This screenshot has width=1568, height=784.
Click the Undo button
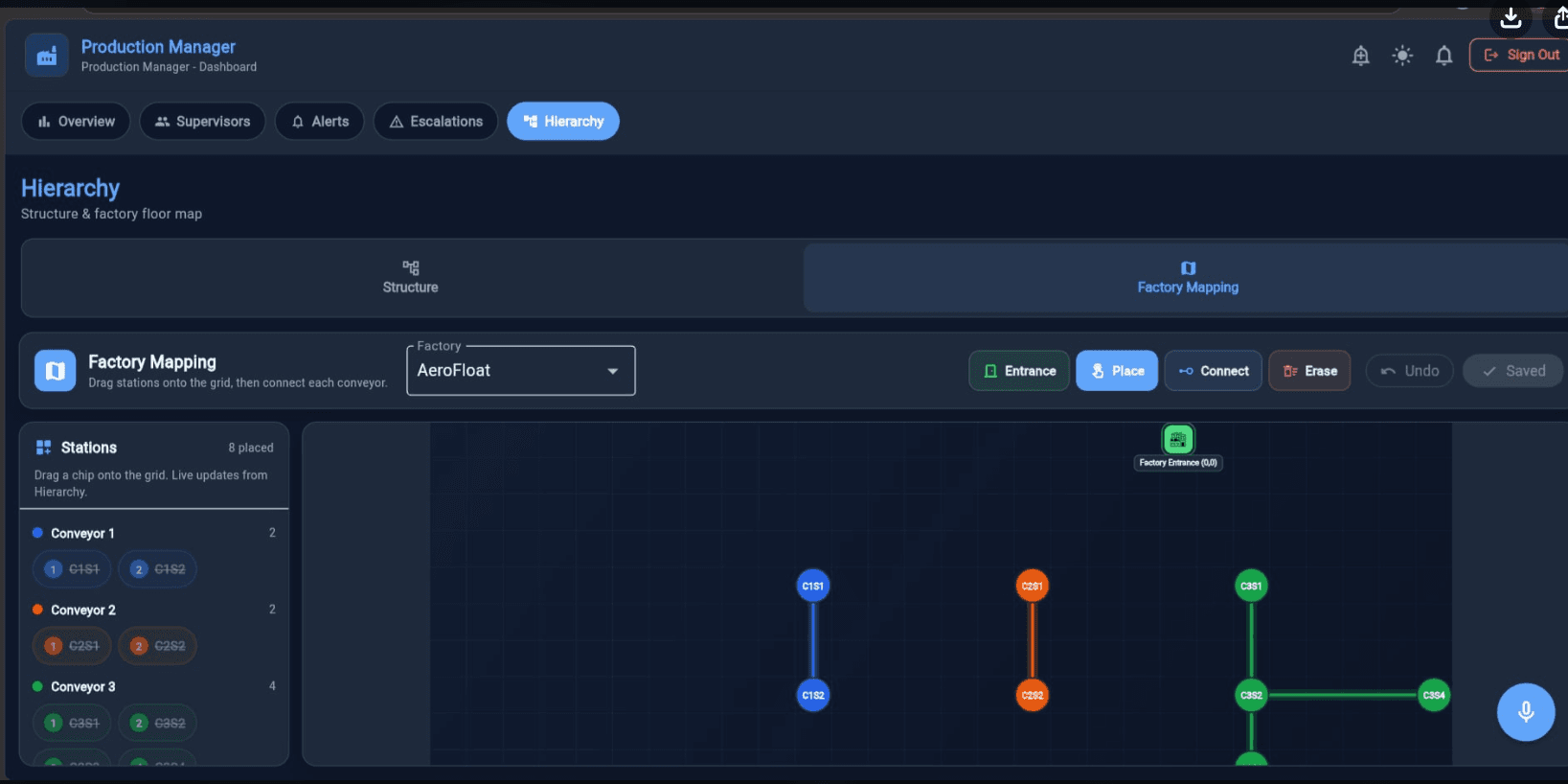click(x=1409, y=371)
